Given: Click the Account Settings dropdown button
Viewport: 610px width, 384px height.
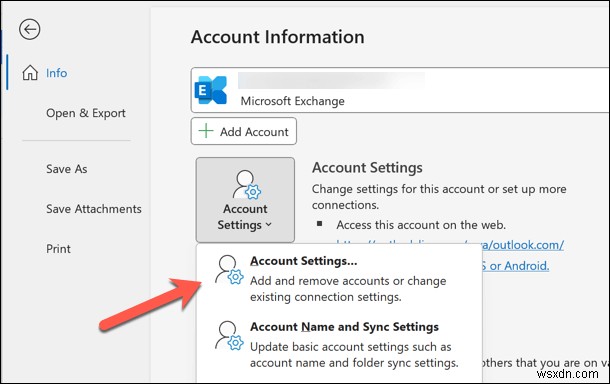Looking at the screenshot, I should click(245, 200).
